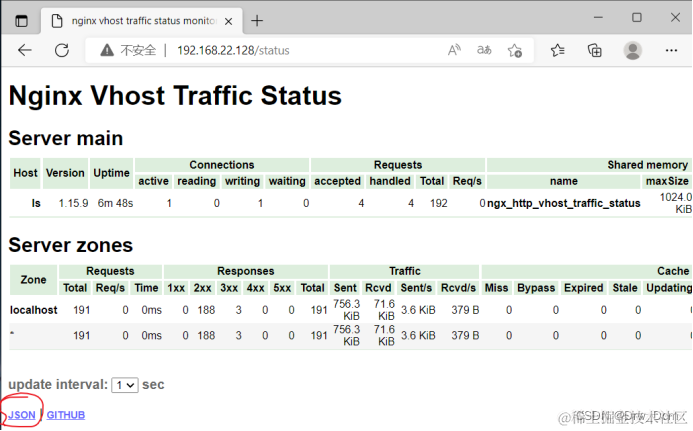Click the 'Server main' heading
The width and height of the screenshot is (693, 431).
point(65,138)
